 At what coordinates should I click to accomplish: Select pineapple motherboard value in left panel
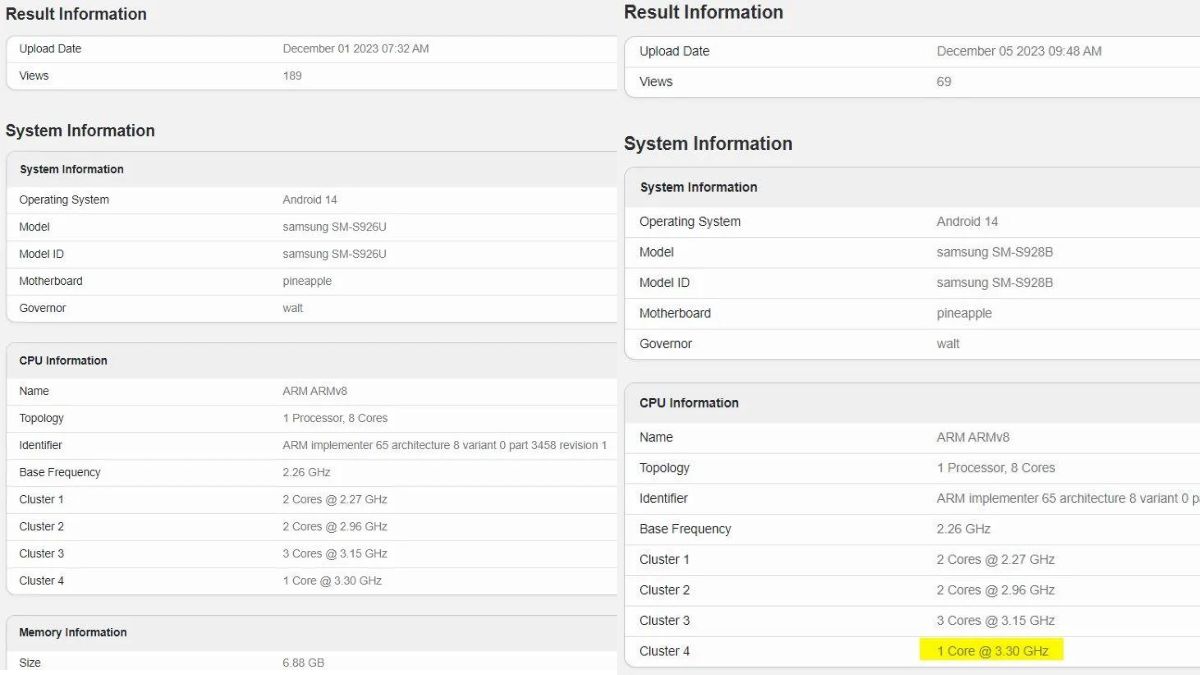307,281
